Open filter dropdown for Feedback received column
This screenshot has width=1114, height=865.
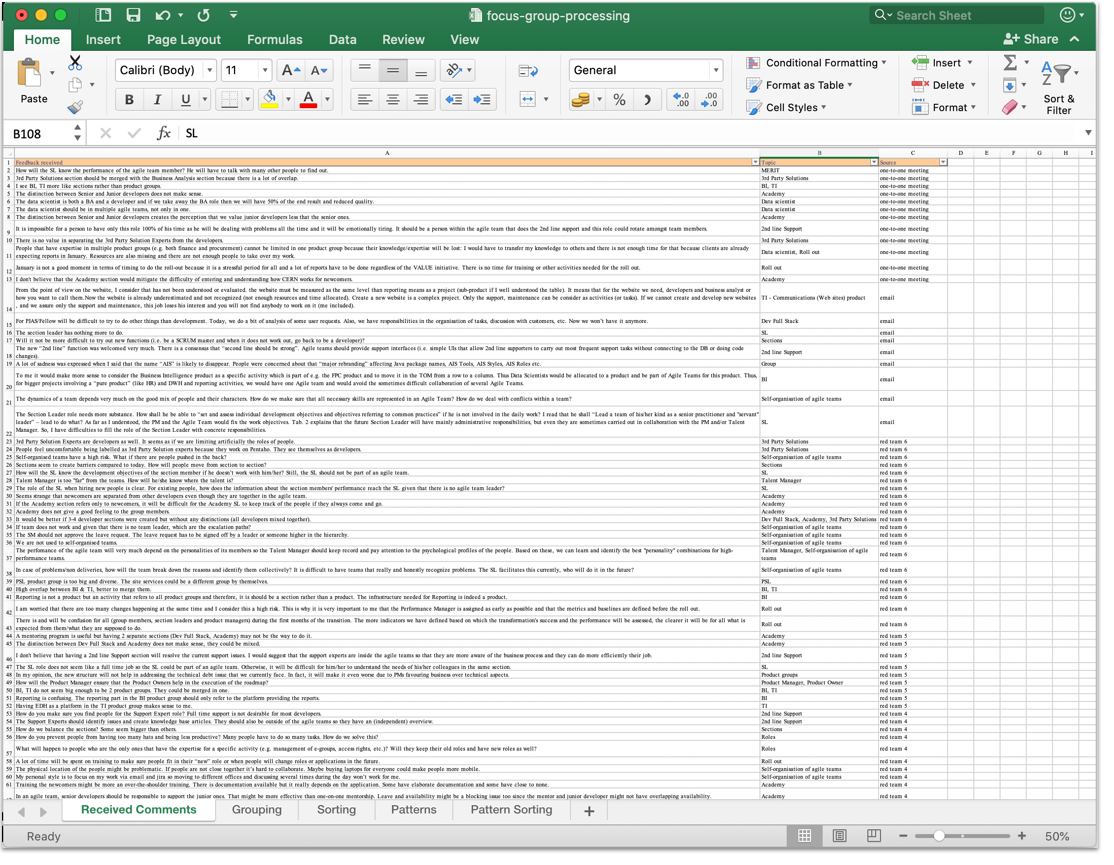coord(755,163)
